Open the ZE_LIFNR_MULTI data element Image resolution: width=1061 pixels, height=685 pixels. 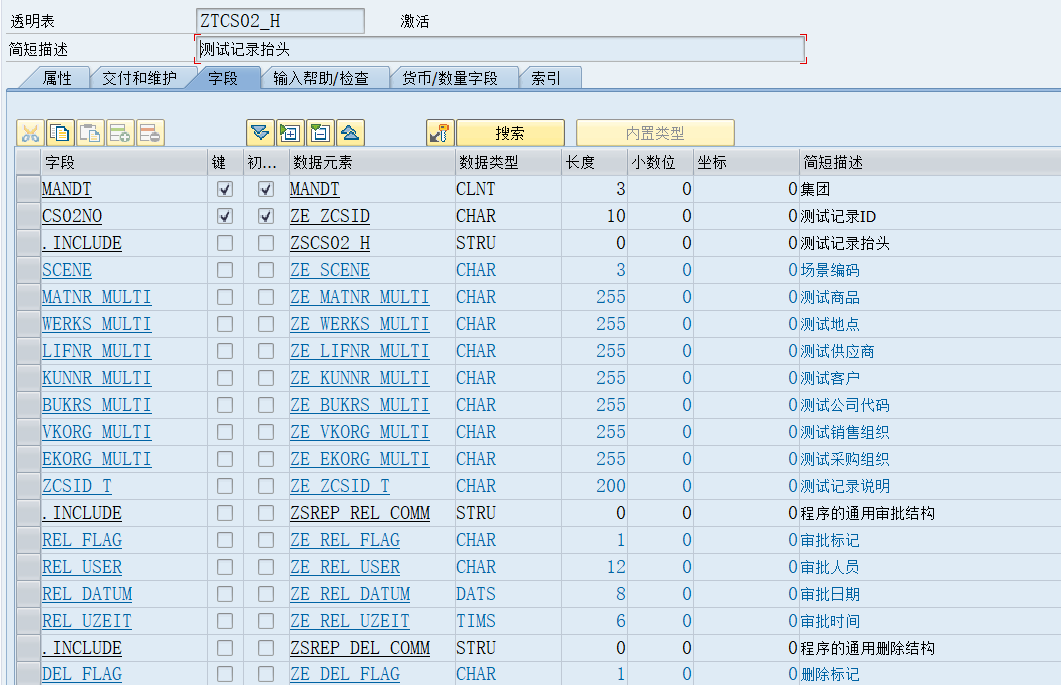tap(359, 351)
